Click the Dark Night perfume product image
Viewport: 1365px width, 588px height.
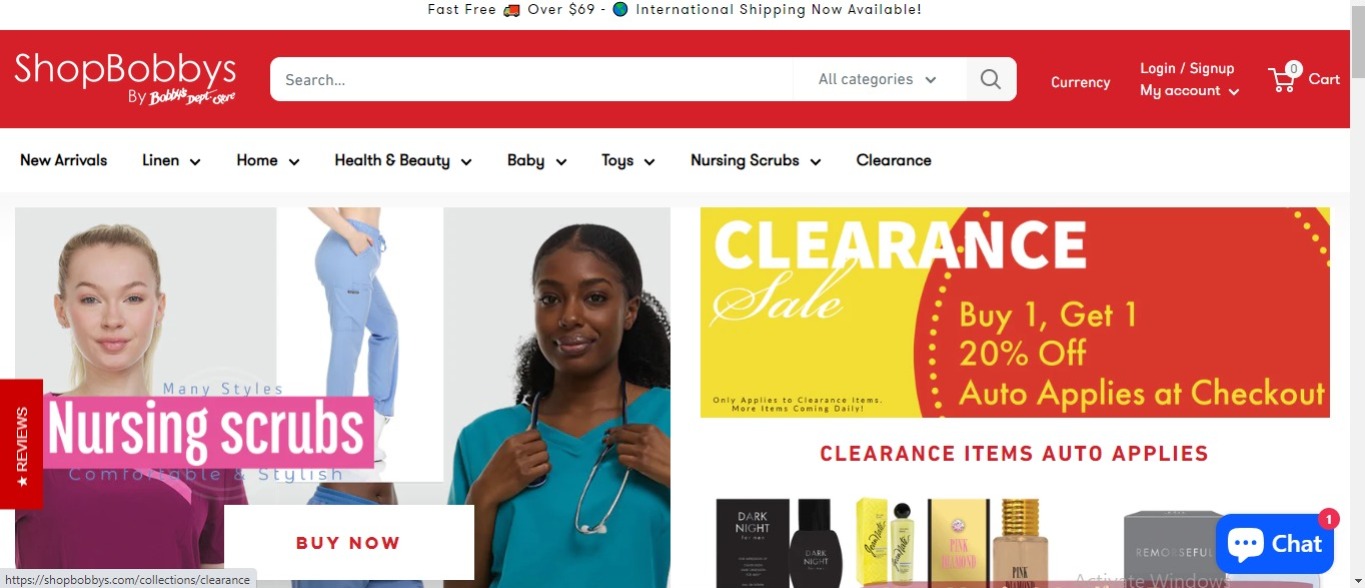pyautogui.click(x=779, y=541)
